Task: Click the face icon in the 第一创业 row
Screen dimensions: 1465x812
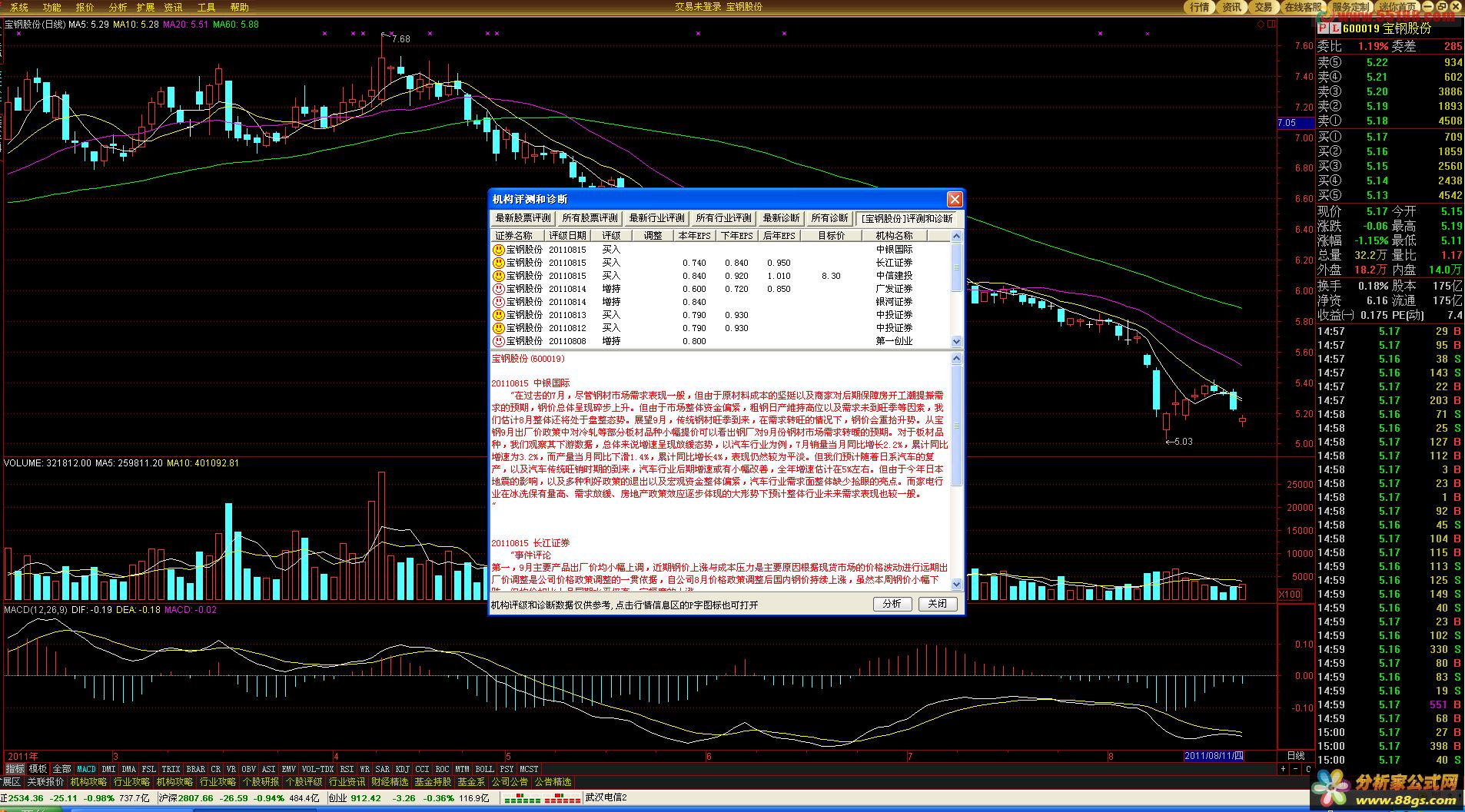Action: pyautogui.click(x=498, y=341)
